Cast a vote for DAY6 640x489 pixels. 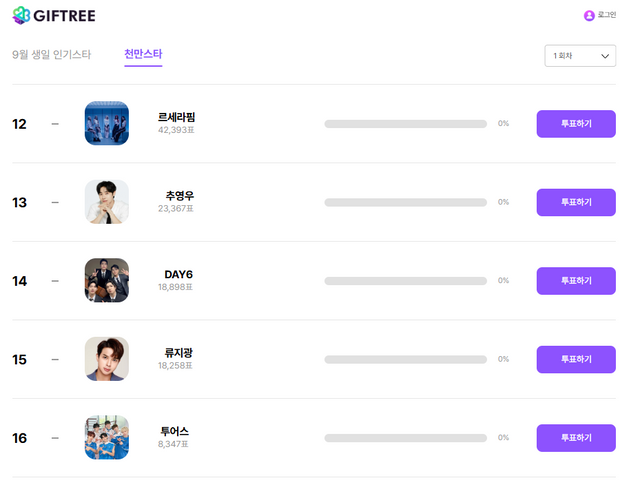pyautogui.click(x=576, y=281)
